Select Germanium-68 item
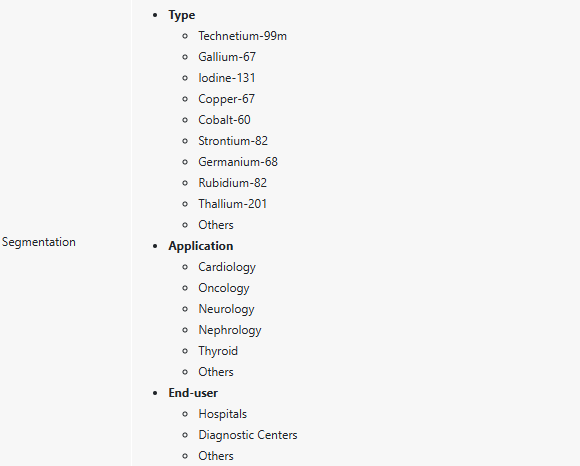This screenshot has width=580, height=466. tap(238, 162)
